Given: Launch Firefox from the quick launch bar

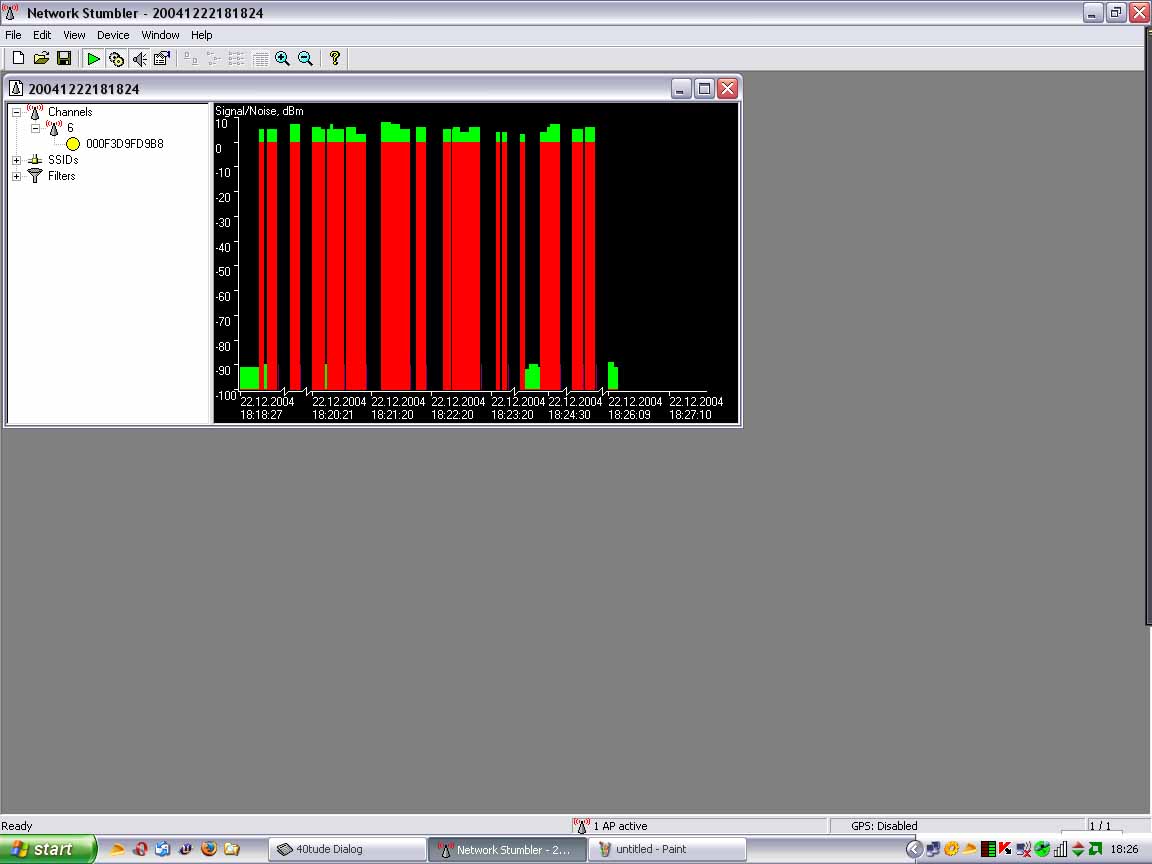Looking at the screenshot, I should pyautogui.click(x=209, y=849).
